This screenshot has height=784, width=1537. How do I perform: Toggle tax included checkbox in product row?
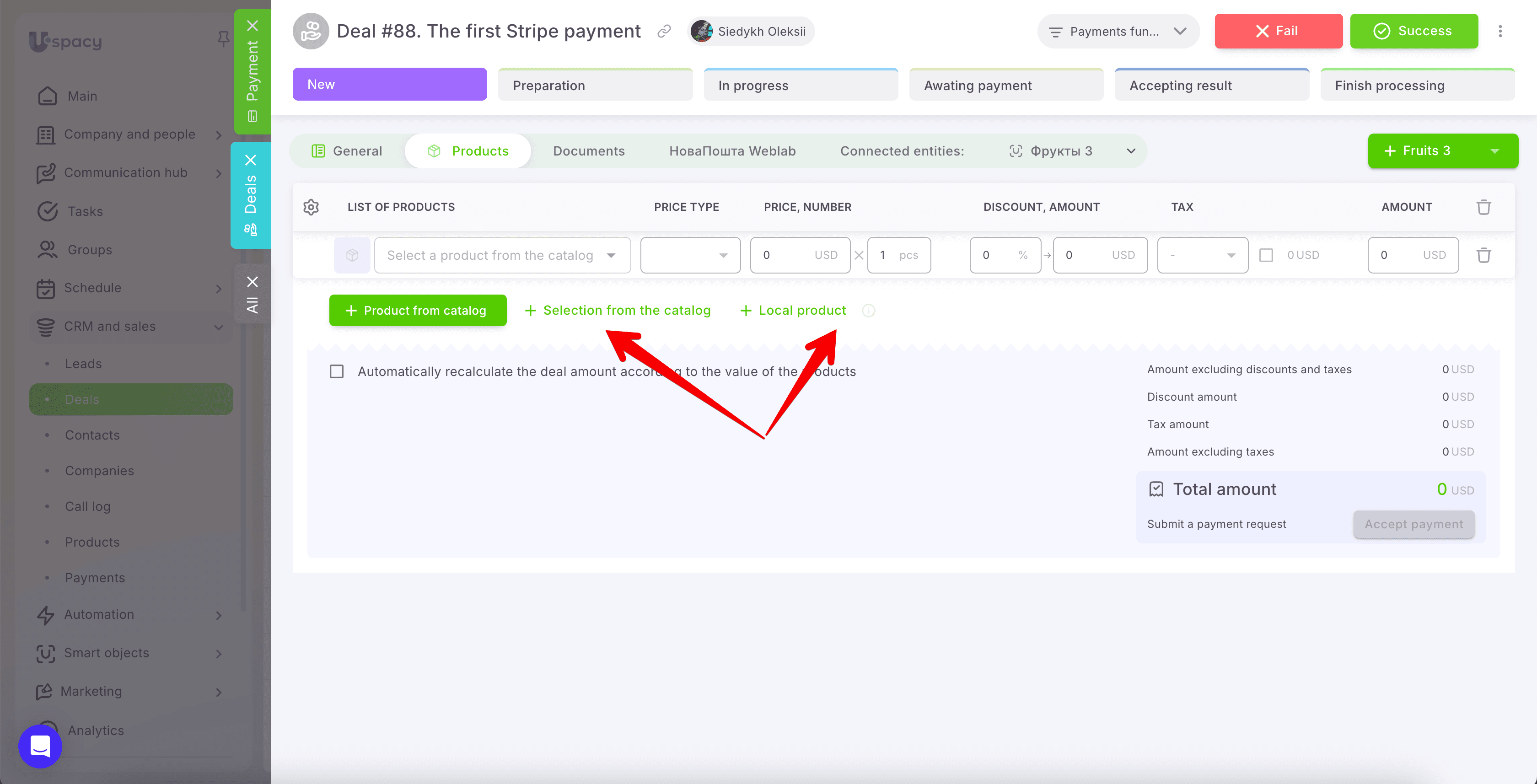1266,255
